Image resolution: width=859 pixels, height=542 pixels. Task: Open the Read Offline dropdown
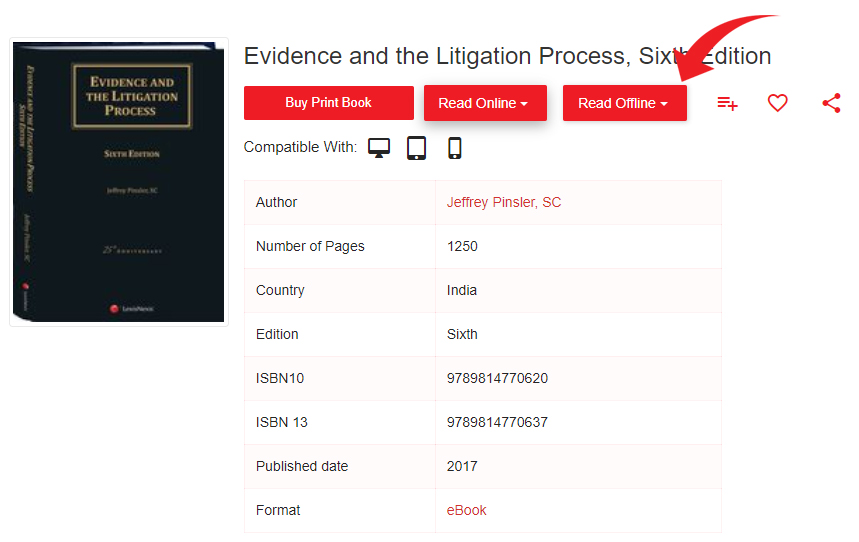click(x=625, y=103)
